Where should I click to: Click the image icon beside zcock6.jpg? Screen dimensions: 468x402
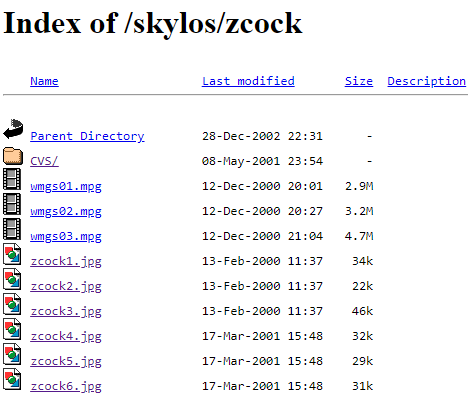12,379
